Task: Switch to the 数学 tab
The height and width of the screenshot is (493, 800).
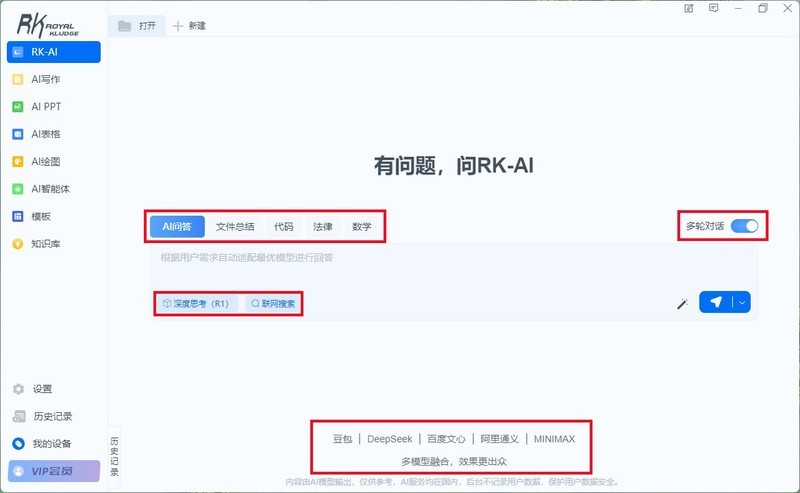Action: 362,227
